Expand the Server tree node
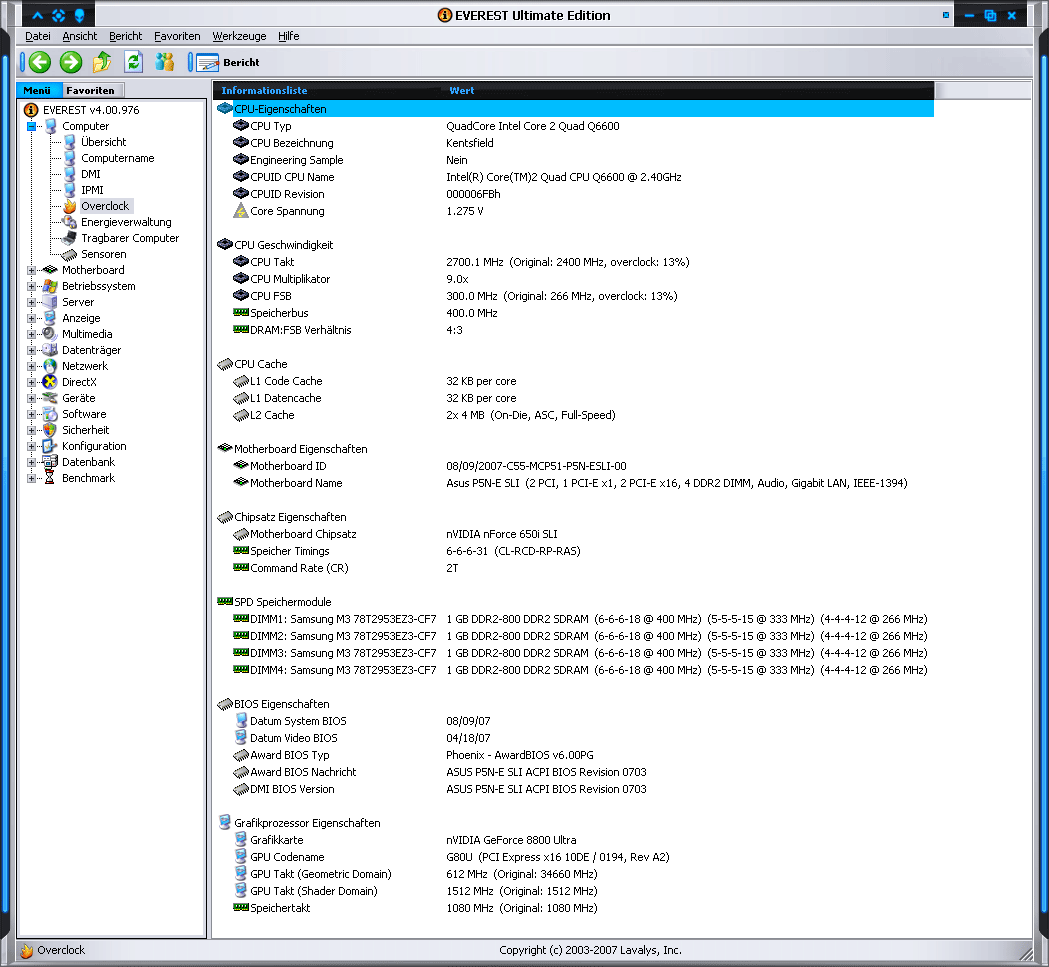Screen dimensions: 1049x967 pyautogui.click(x=31, y=302)
